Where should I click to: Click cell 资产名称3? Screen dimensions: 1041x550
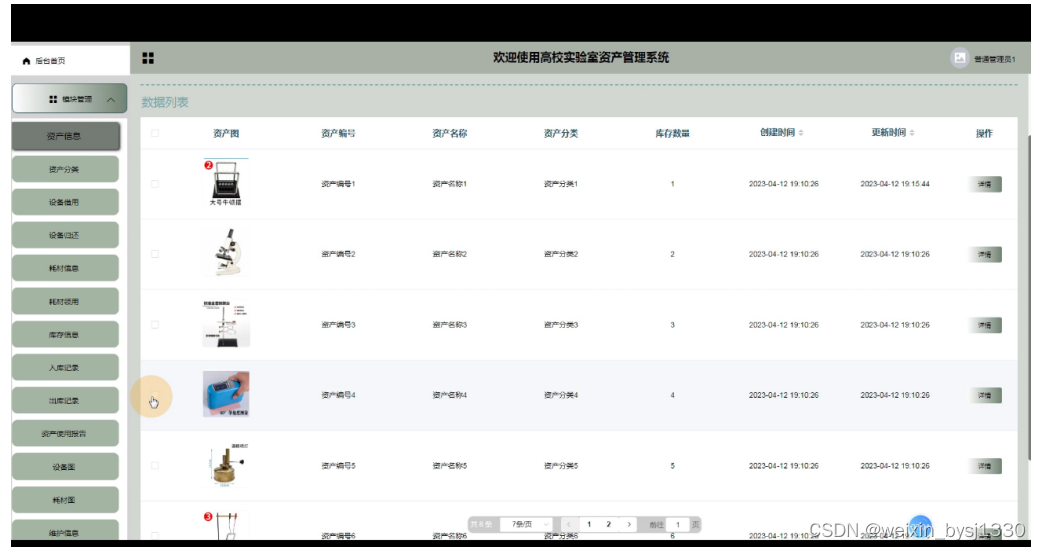click(x=449, y=325)
